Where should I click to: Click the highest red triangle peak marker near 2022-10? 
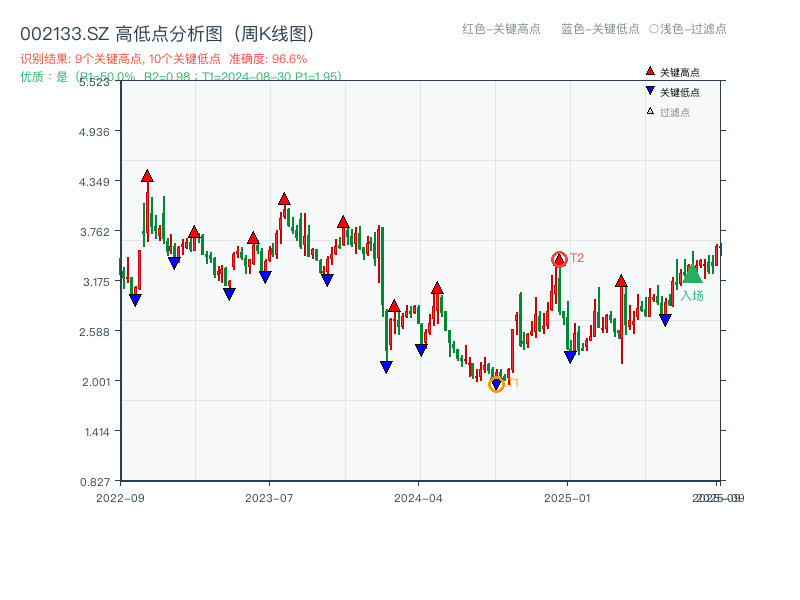point(147,175)
